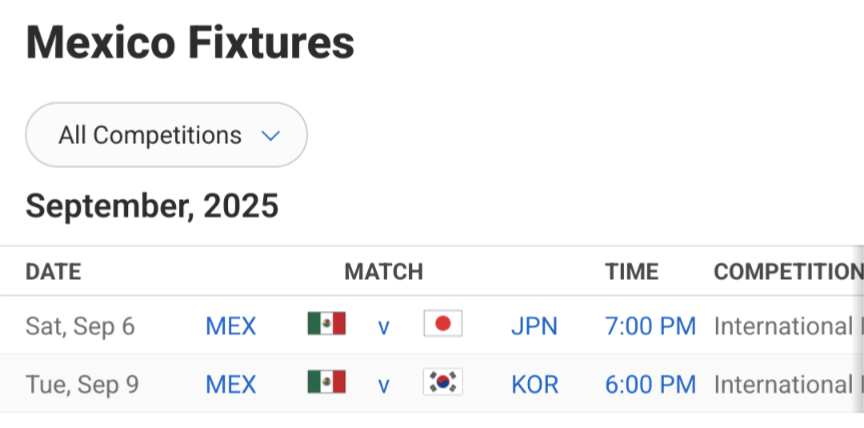Open MEX team link in Sep 6 row
This screenshot has width=864, height=428.
point(231,326)
